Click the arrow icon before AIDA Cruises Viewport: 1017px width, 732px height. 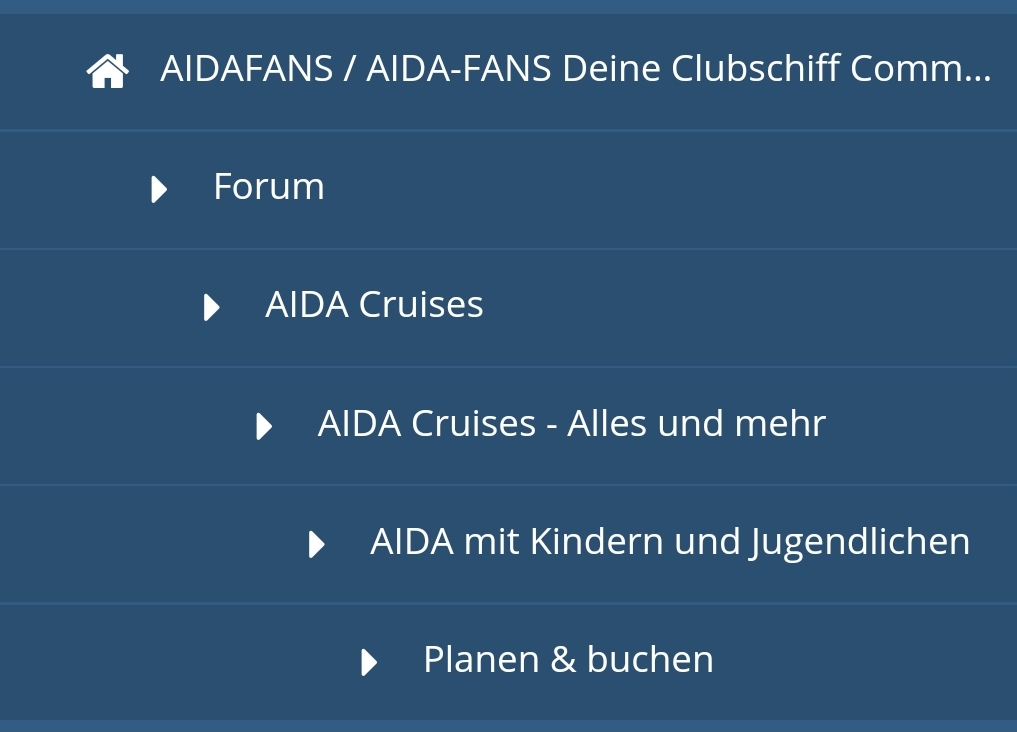coord(211,307)
